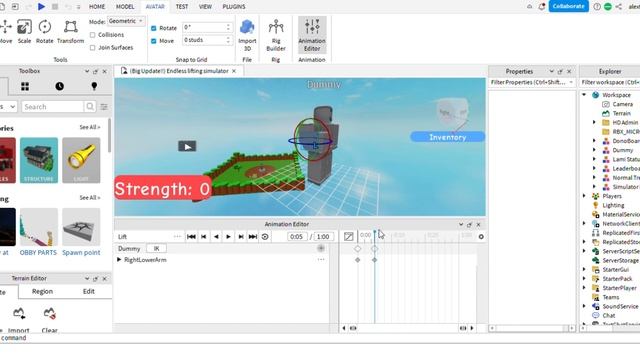Click the timeline scrubber playhead
The height and width of the screenshot is (360, 640).
pos(375,232)
